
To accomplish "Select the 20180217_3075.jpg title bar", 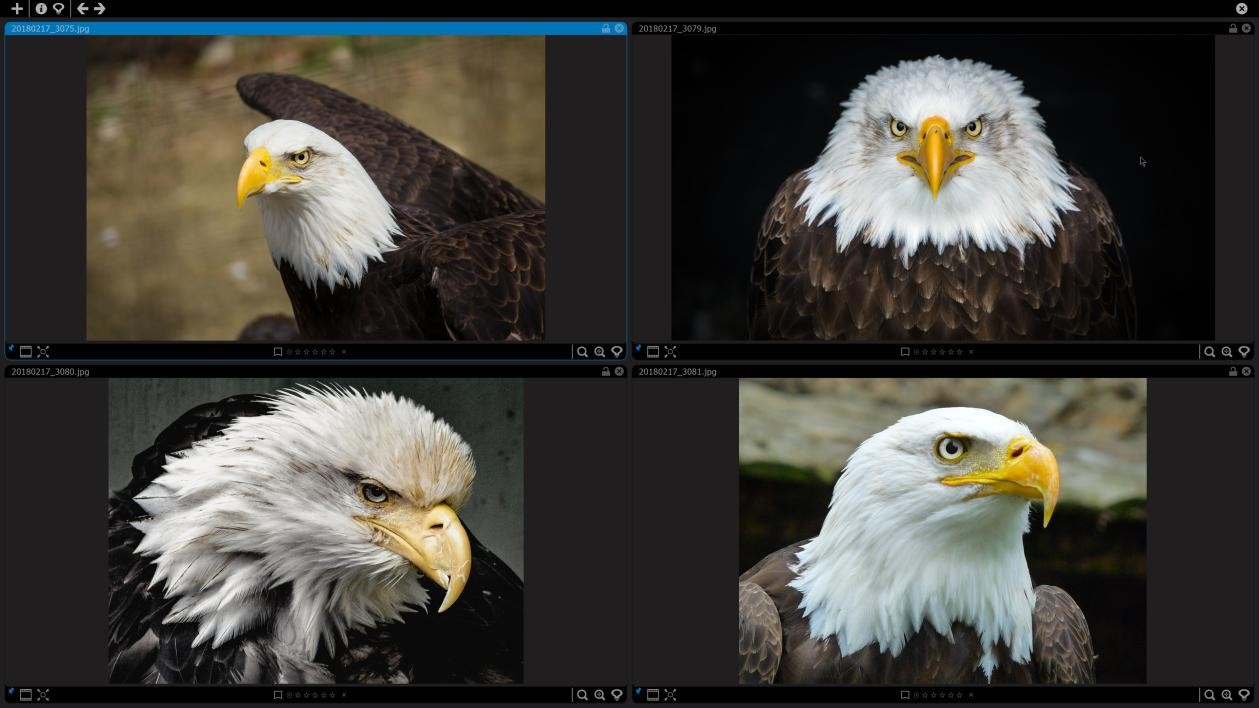I will tap(315, 28).
